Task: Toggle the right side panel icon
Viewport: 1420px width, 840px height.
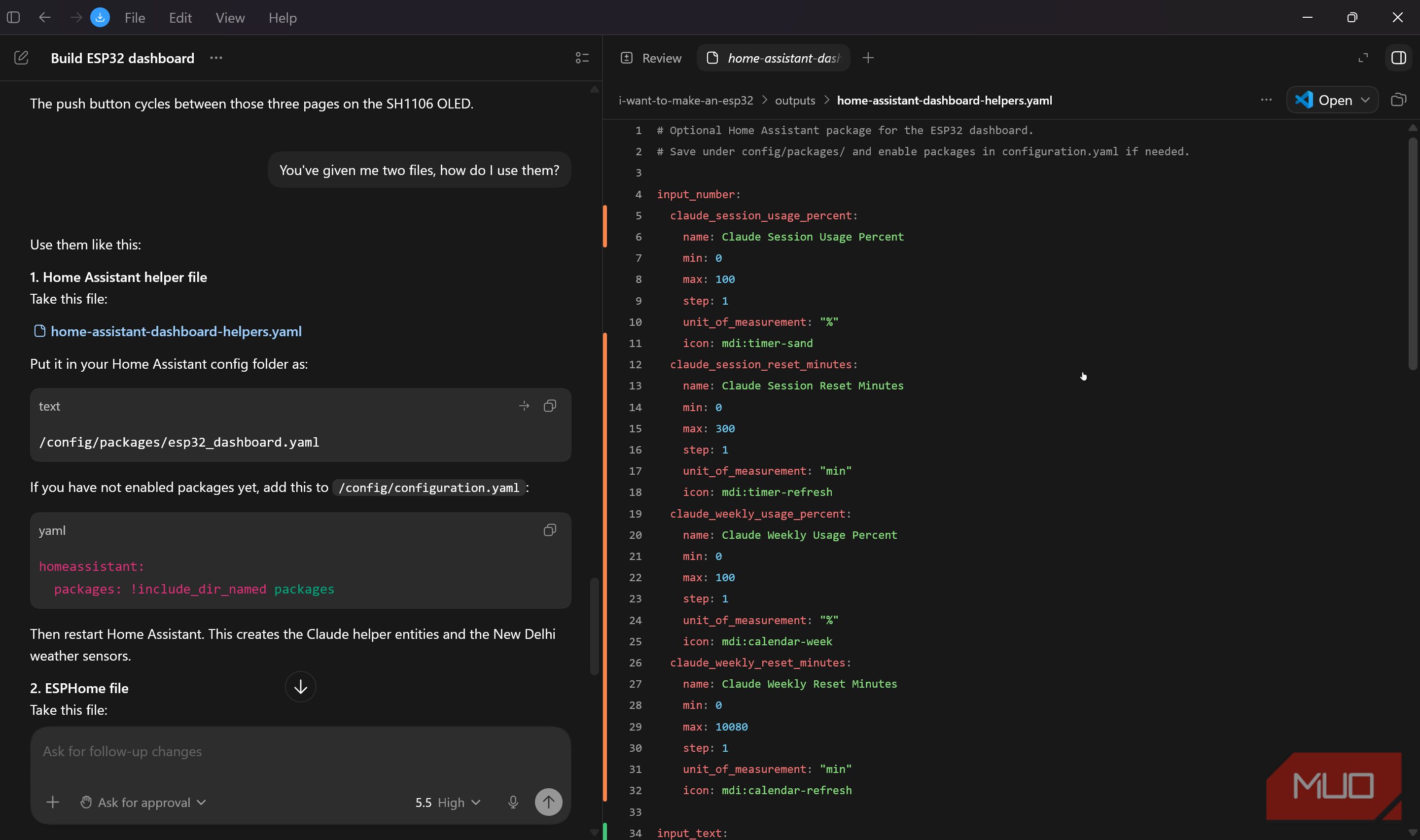Action: tap(1398, 58)
